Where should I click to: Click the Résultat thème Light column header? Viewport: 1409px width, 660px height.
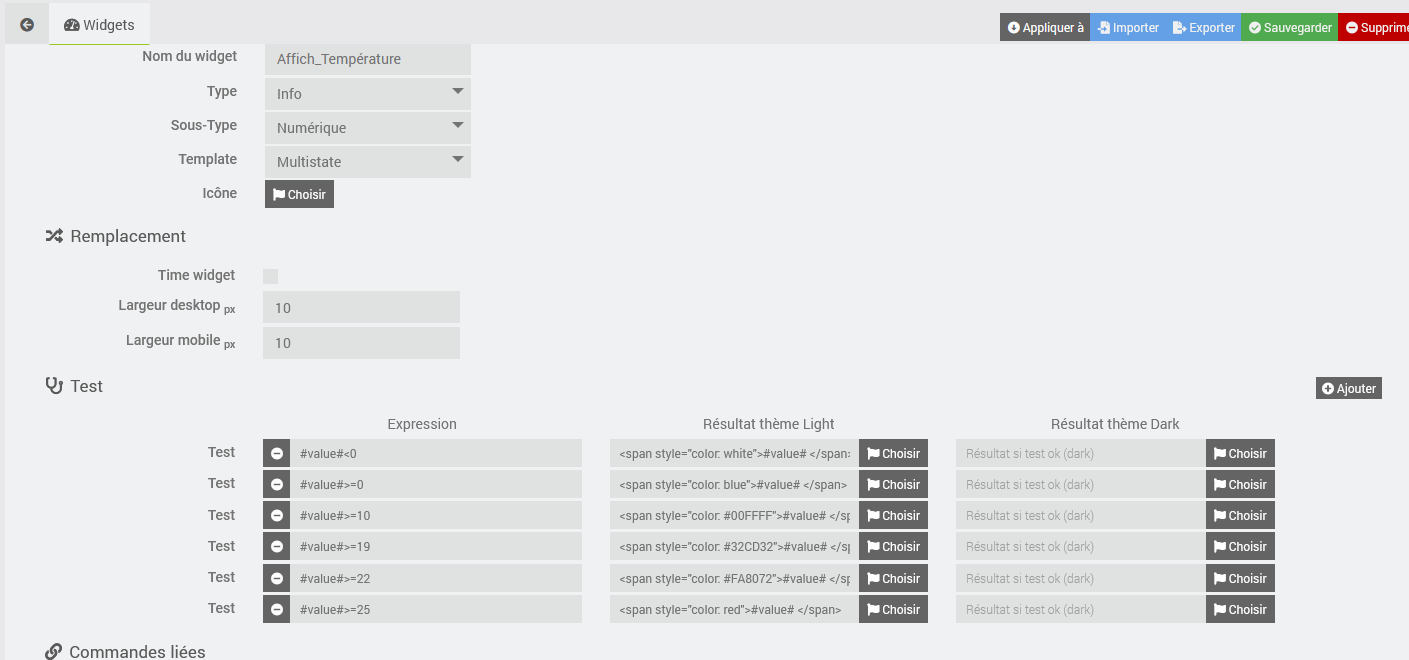pyautogui.click(x=768, y=424)
